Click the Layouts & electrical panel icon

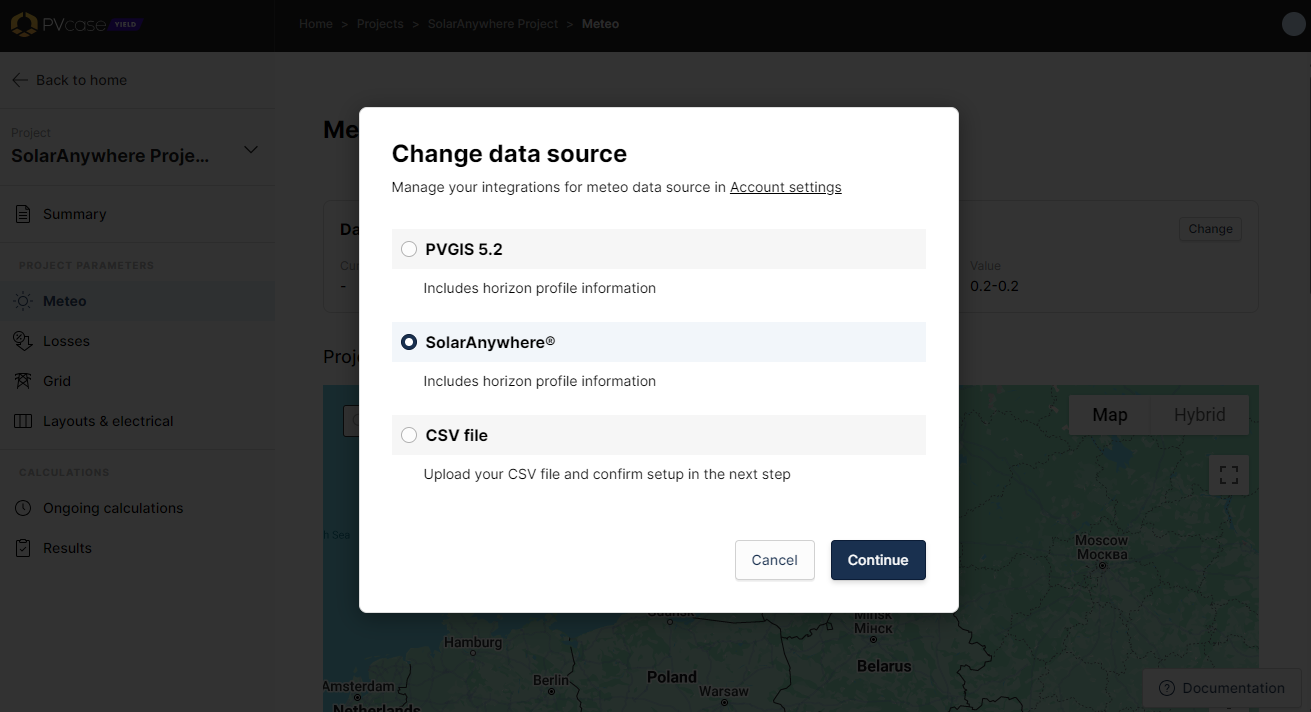(x=23, y=421)
